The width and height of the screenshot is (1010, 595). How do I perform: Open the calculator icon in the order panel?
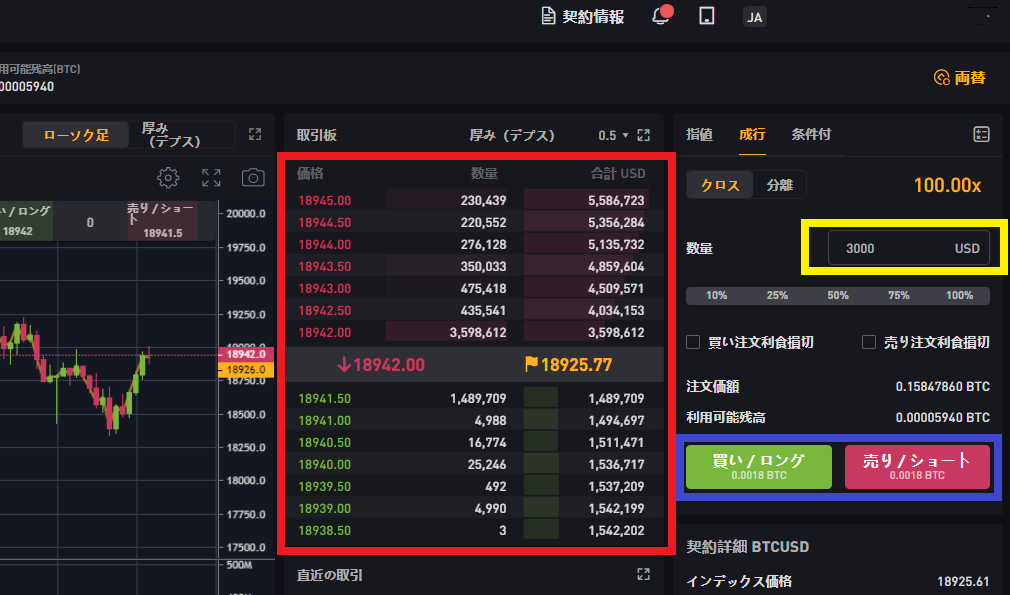(981, 134)
